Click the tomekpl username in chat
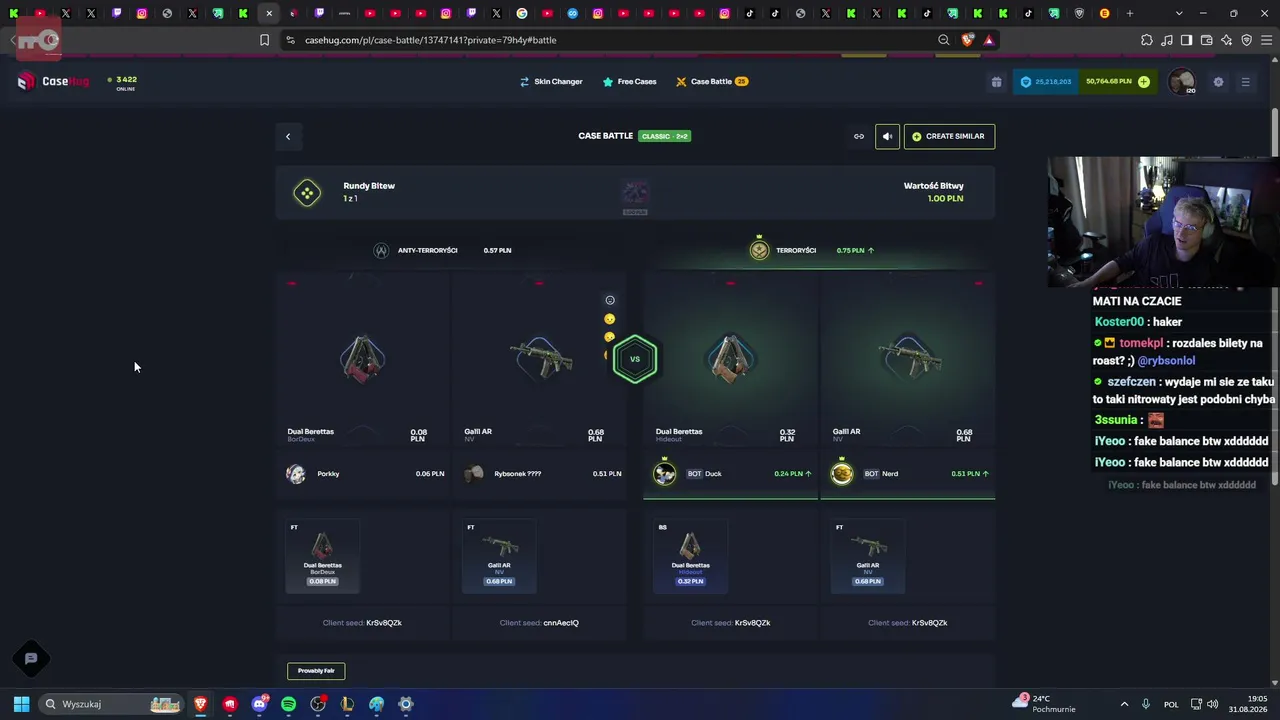1280x720 pixels. (1142, 343)
